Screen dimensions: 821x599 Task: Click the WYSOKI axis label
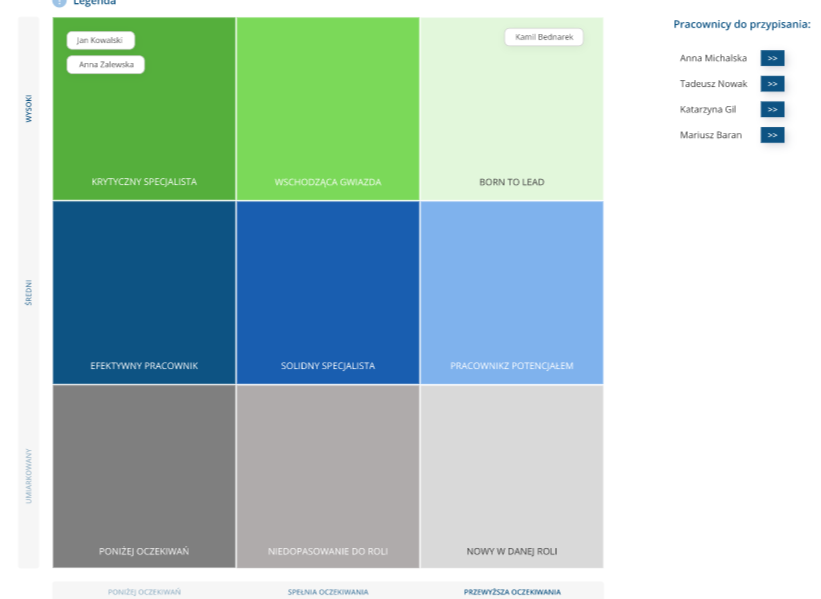29,109
